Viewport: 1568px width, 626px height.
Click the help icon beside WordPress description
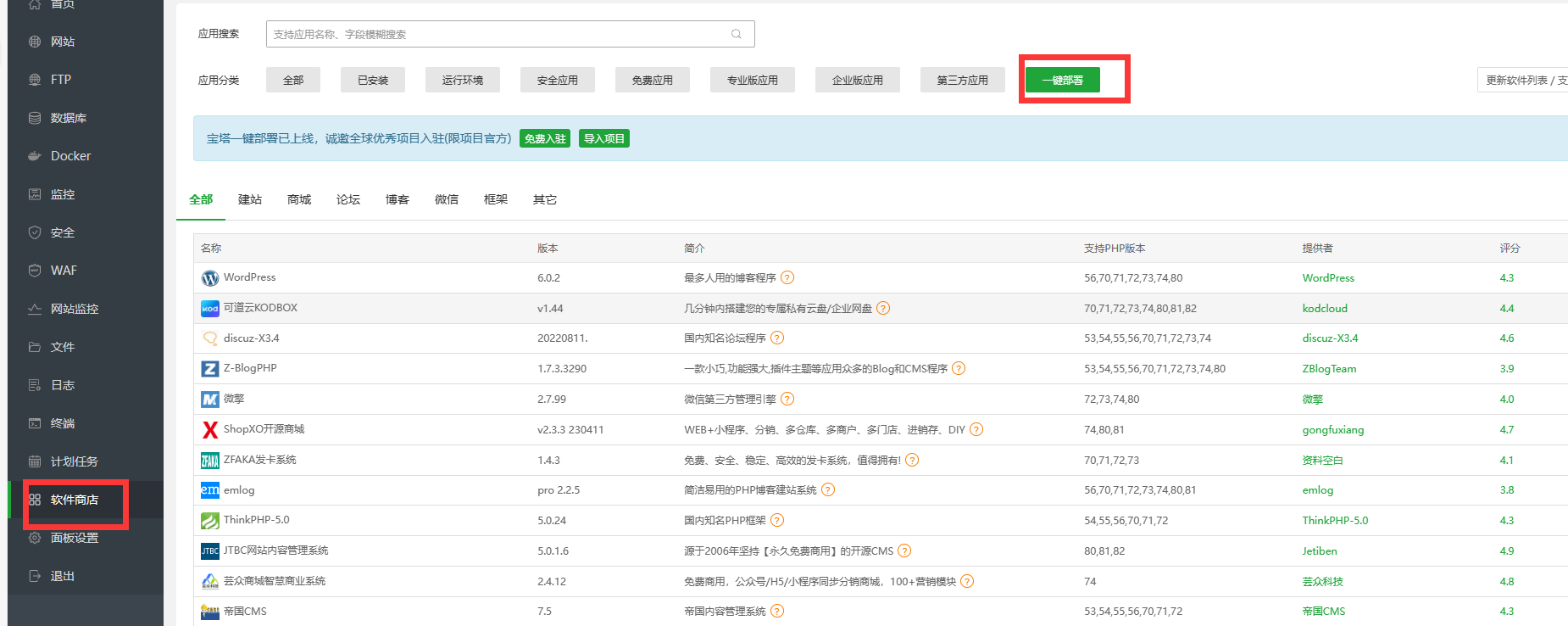[787, 278]
